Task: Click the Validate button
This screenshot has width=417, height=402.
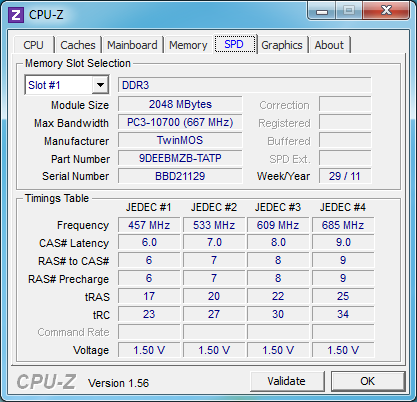Action: (x=287, y=381)
